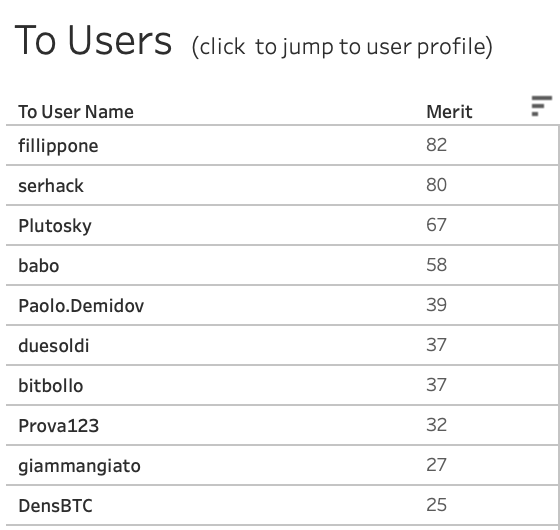The image size is (560, 530).
Task: Open fillippone user profile
Action: coord(58,146)
